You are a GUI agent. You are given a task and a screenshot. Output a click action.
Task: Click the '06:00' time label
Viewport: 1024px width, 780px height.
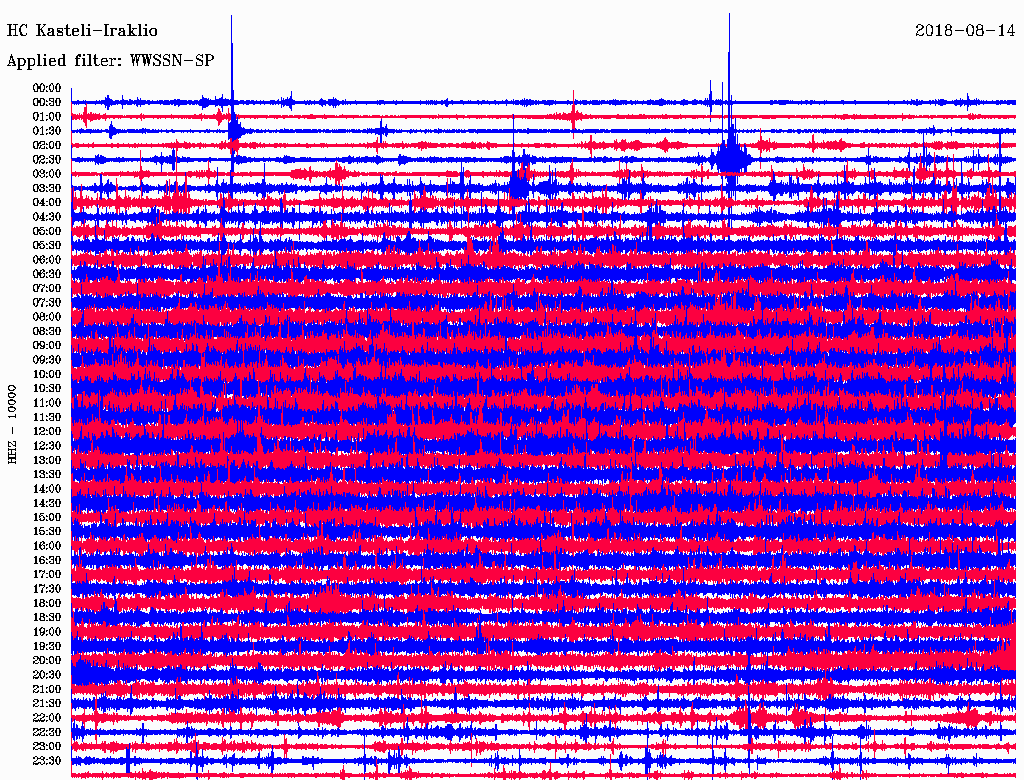click(x=47, y=259)
